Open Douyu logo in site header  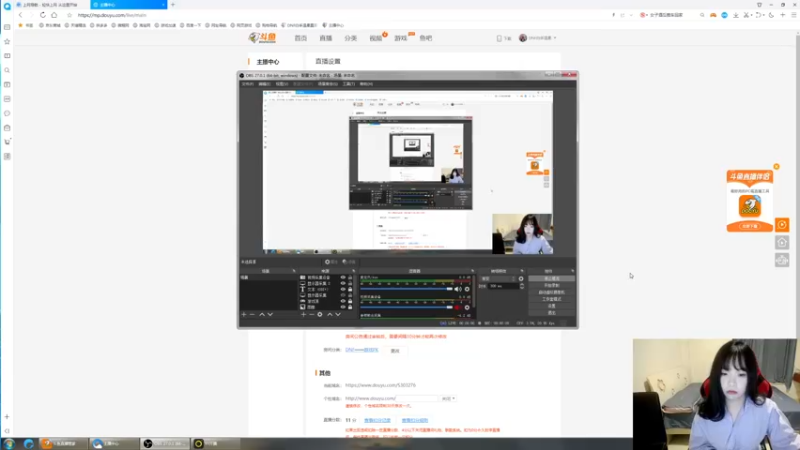(262, 38)
